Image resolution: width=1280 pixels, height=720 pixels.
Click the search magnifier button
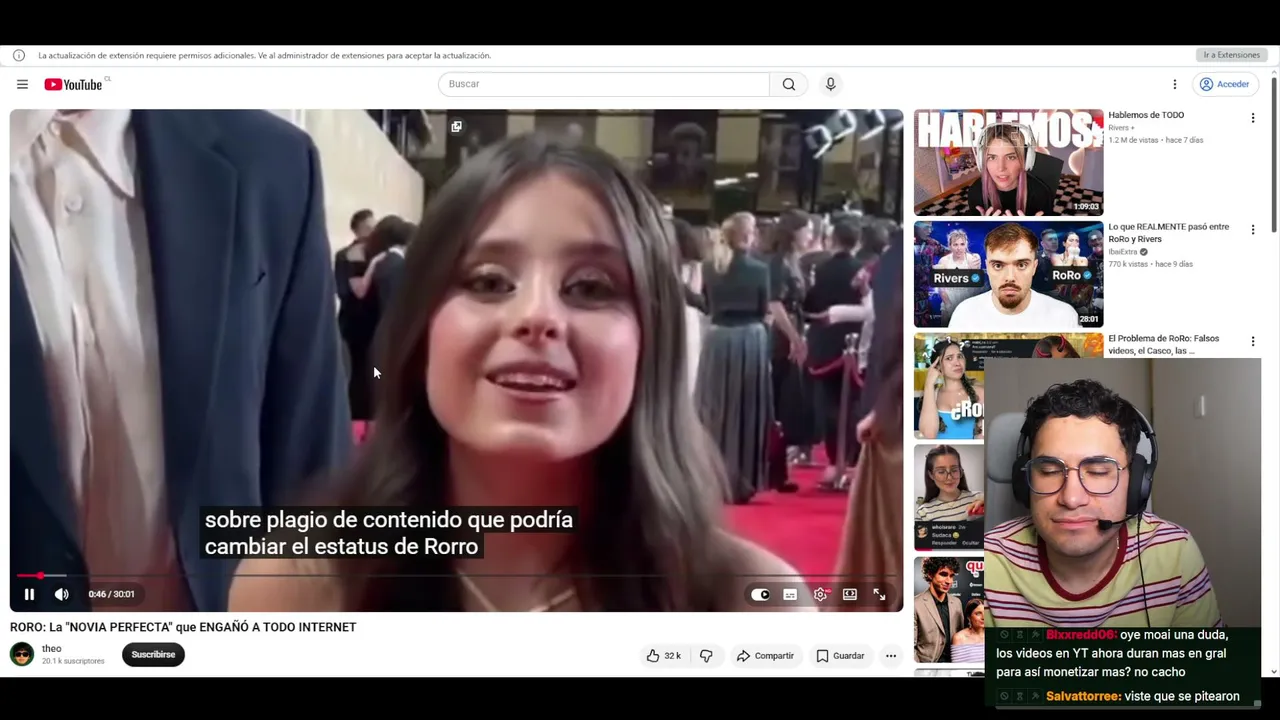coord(789,84)
